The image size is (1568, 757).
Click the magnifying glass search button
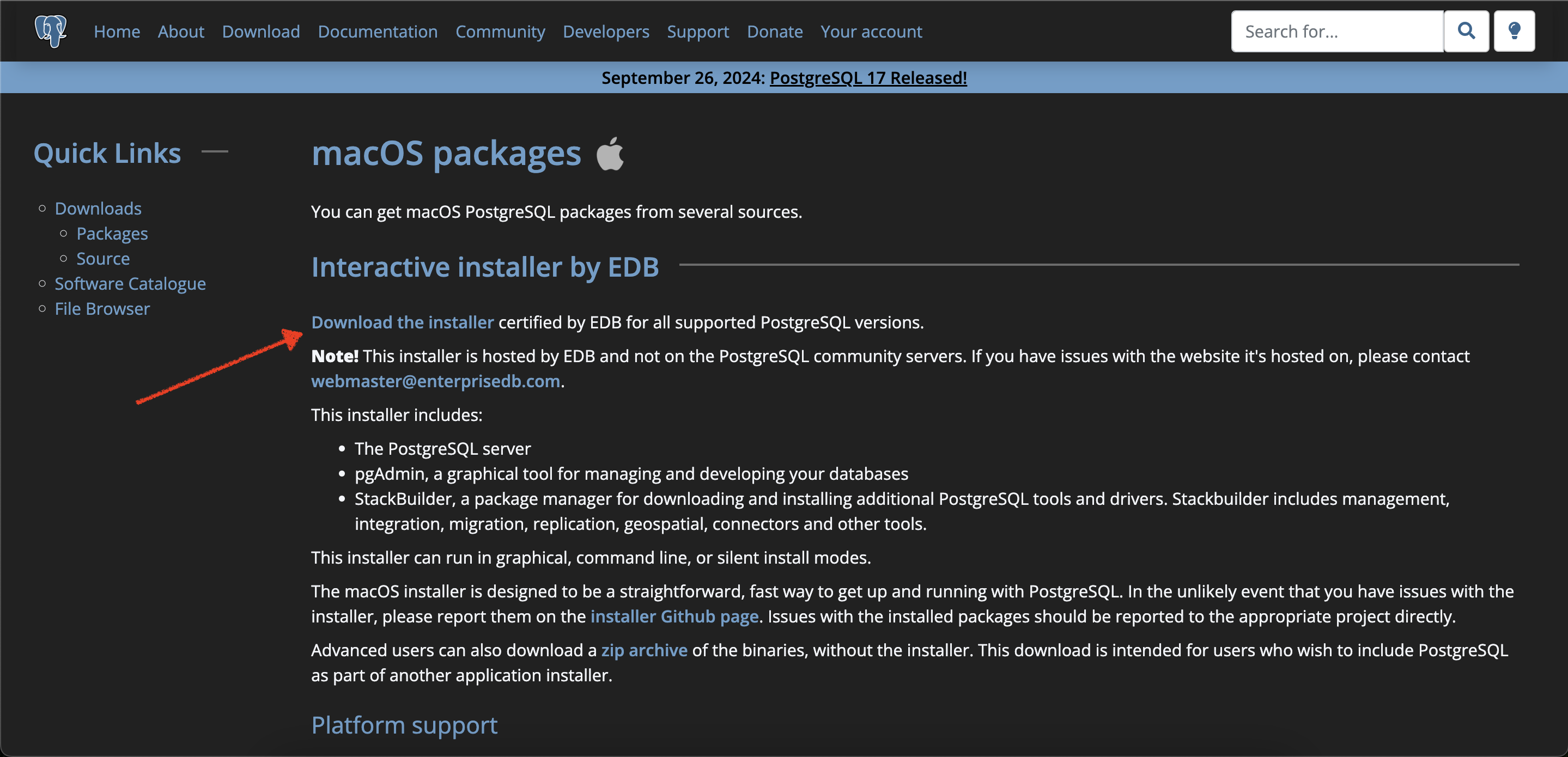pos(1466,31)
